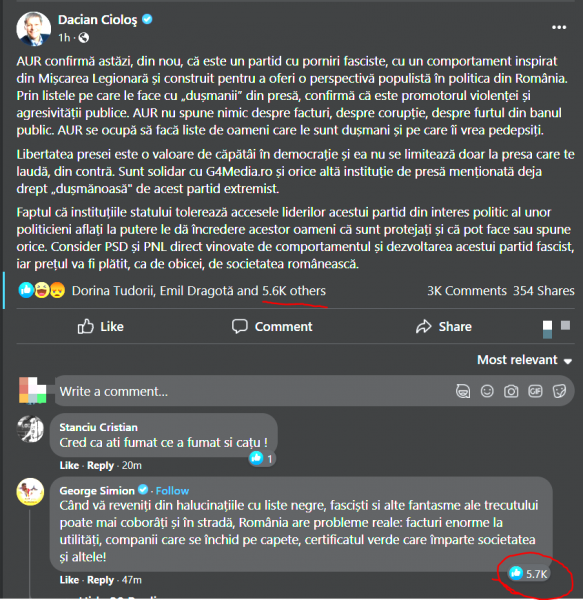Open like count on Stanciu Cristian's comment
The image size is (583, 600).
point(262,458)
